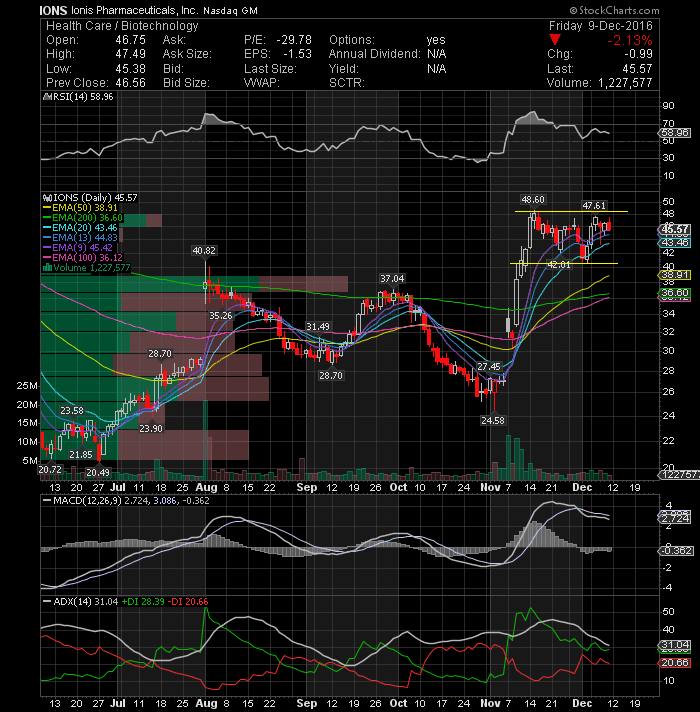The height and width of the screenshot is (712, 700).
Task: Click the Options value 'yes'
Action: click(x=436, y=40)
